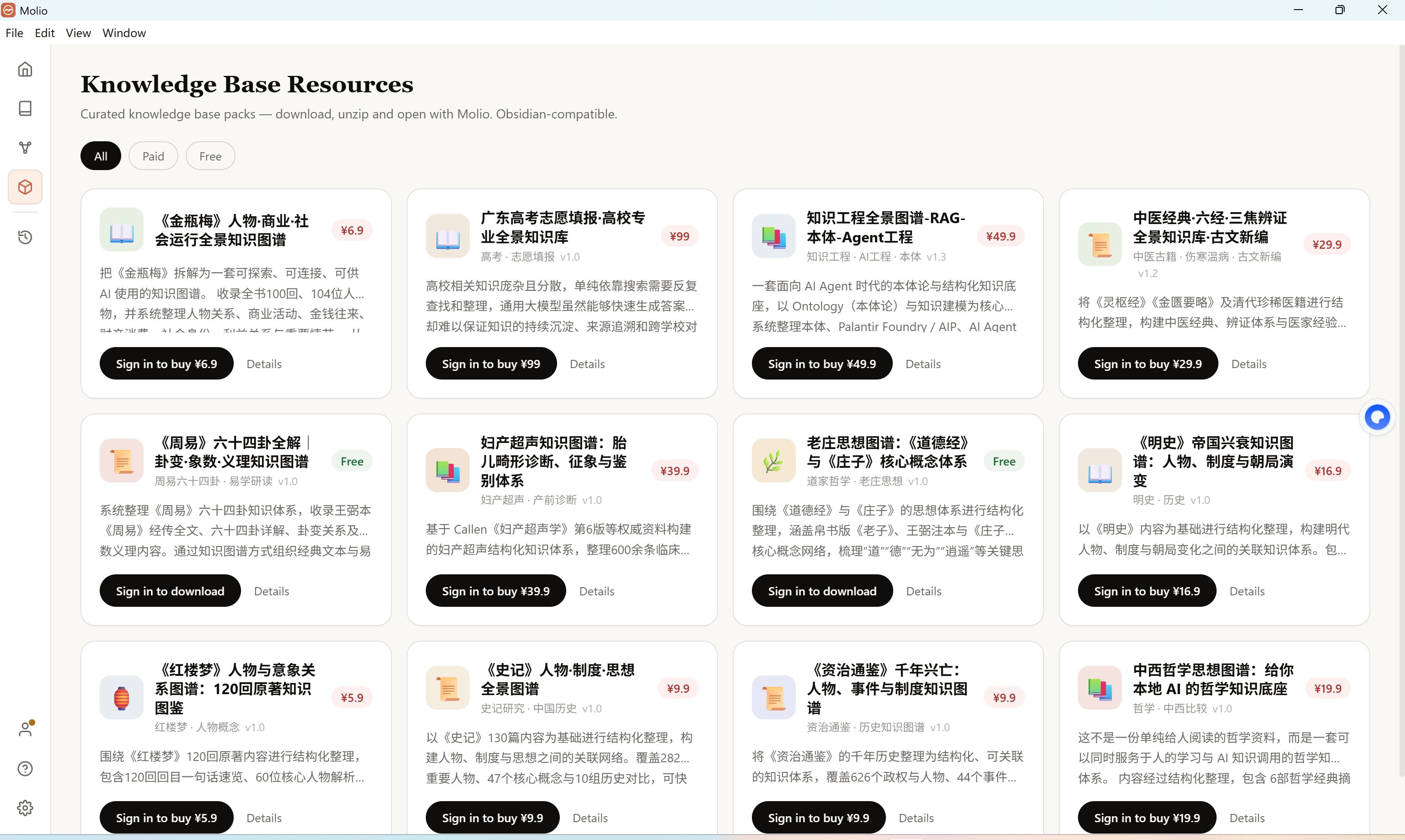The image size is (1405, 840).
Task: Click the scroll icon of 中医经典 card
Action: pos(1100,245)
